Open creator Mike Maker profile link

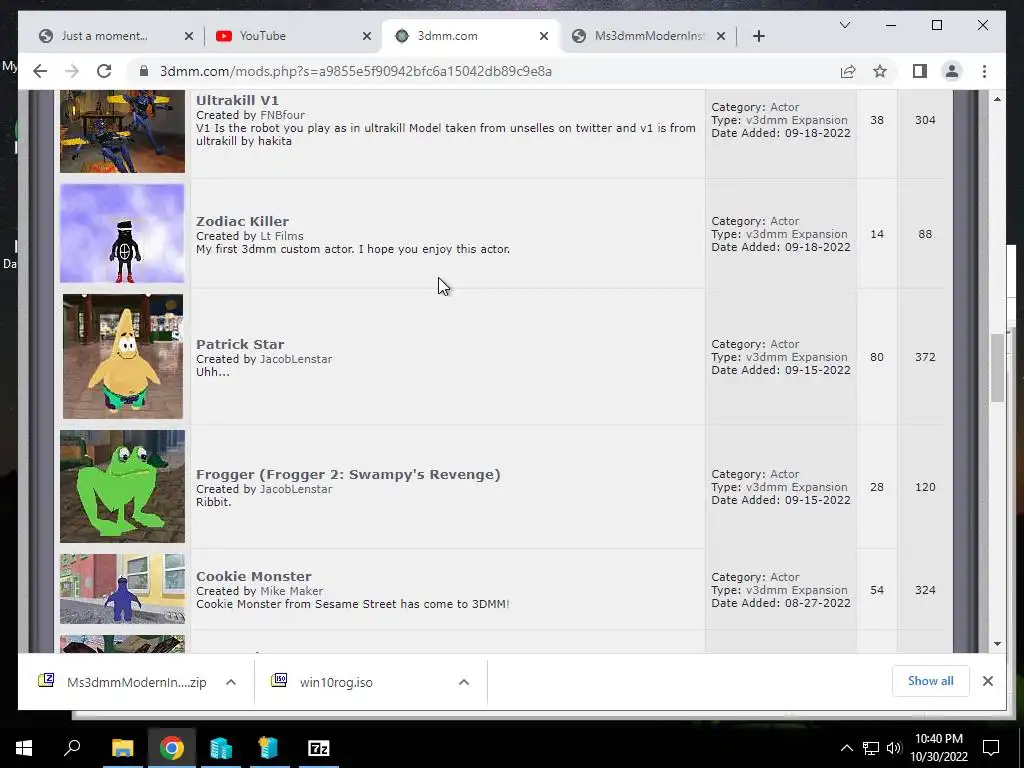[x=291, y=590]
